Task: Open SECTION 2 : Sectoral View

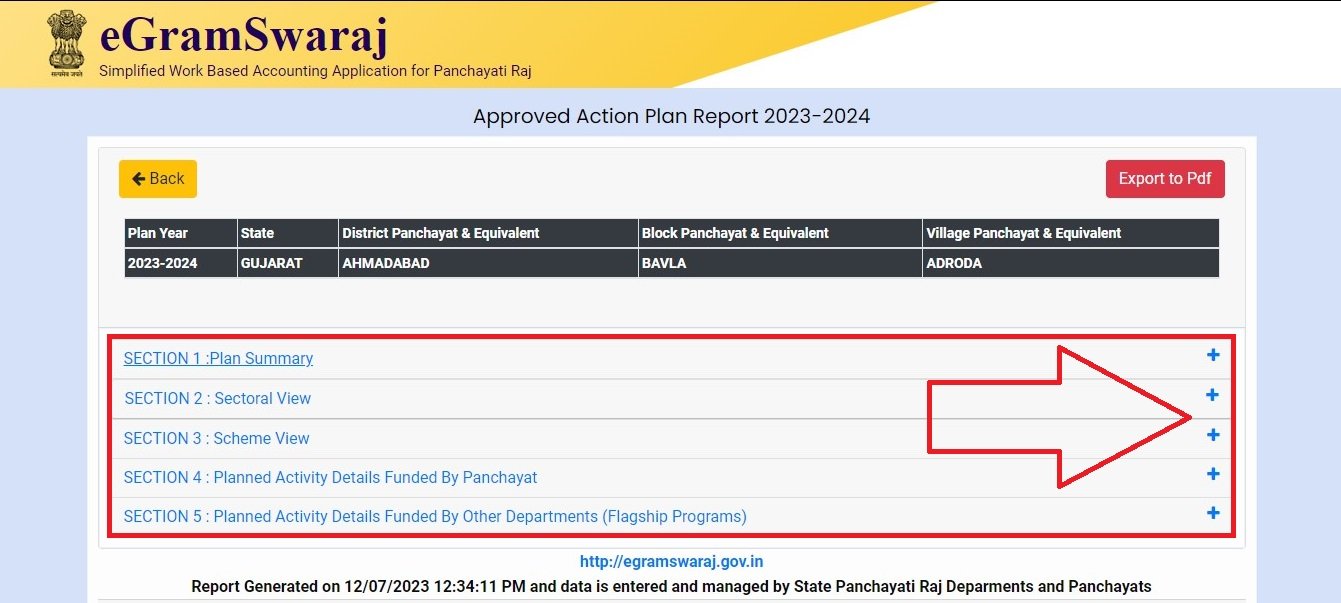Action: point(218,398)
